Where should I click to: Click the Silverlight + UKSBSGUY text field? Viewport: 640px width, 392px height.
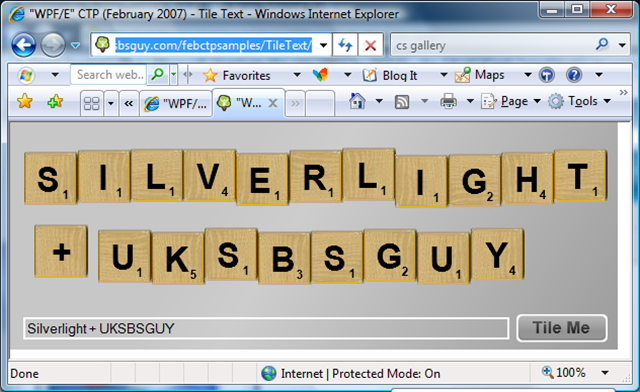pyautogui.click(x=266, y=328)
